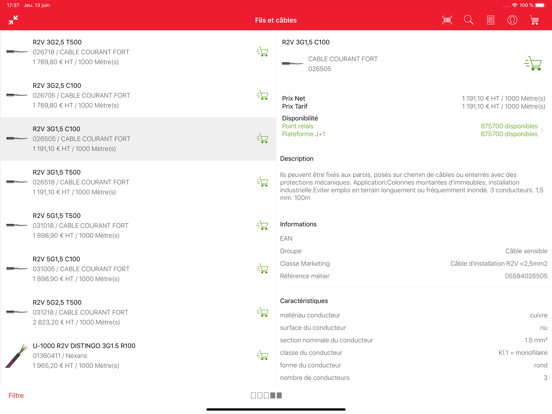Click the Plateforme J+1 availability label
552x414 pixels.
click(303, 134)
